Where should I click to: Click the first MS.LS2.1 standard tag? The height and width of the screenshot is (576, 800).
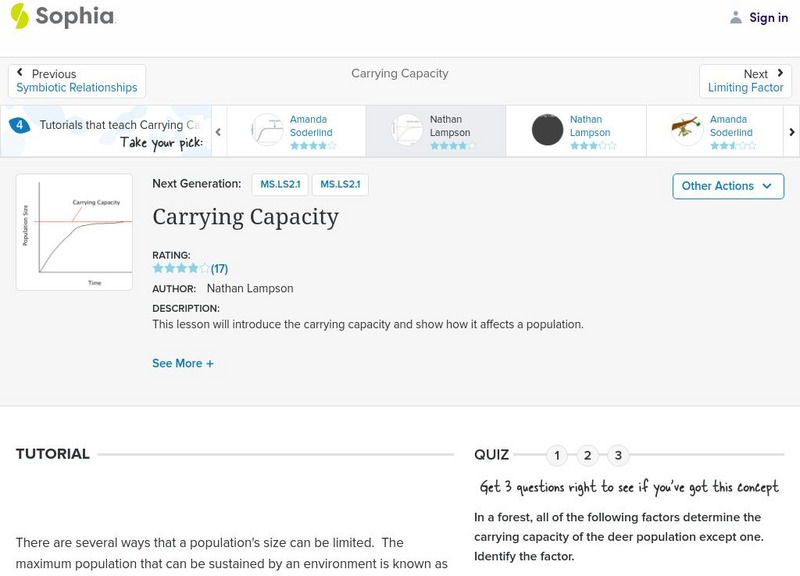coord(280,184)
